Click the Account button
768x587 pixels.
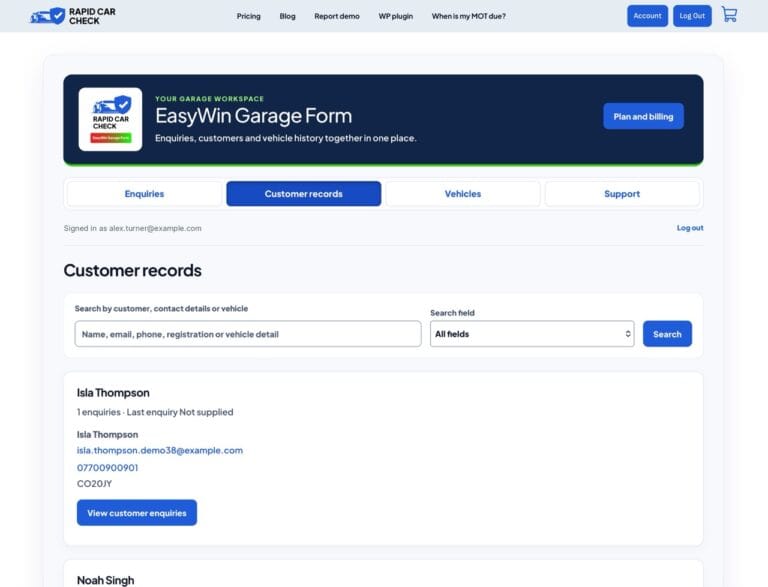648,16
